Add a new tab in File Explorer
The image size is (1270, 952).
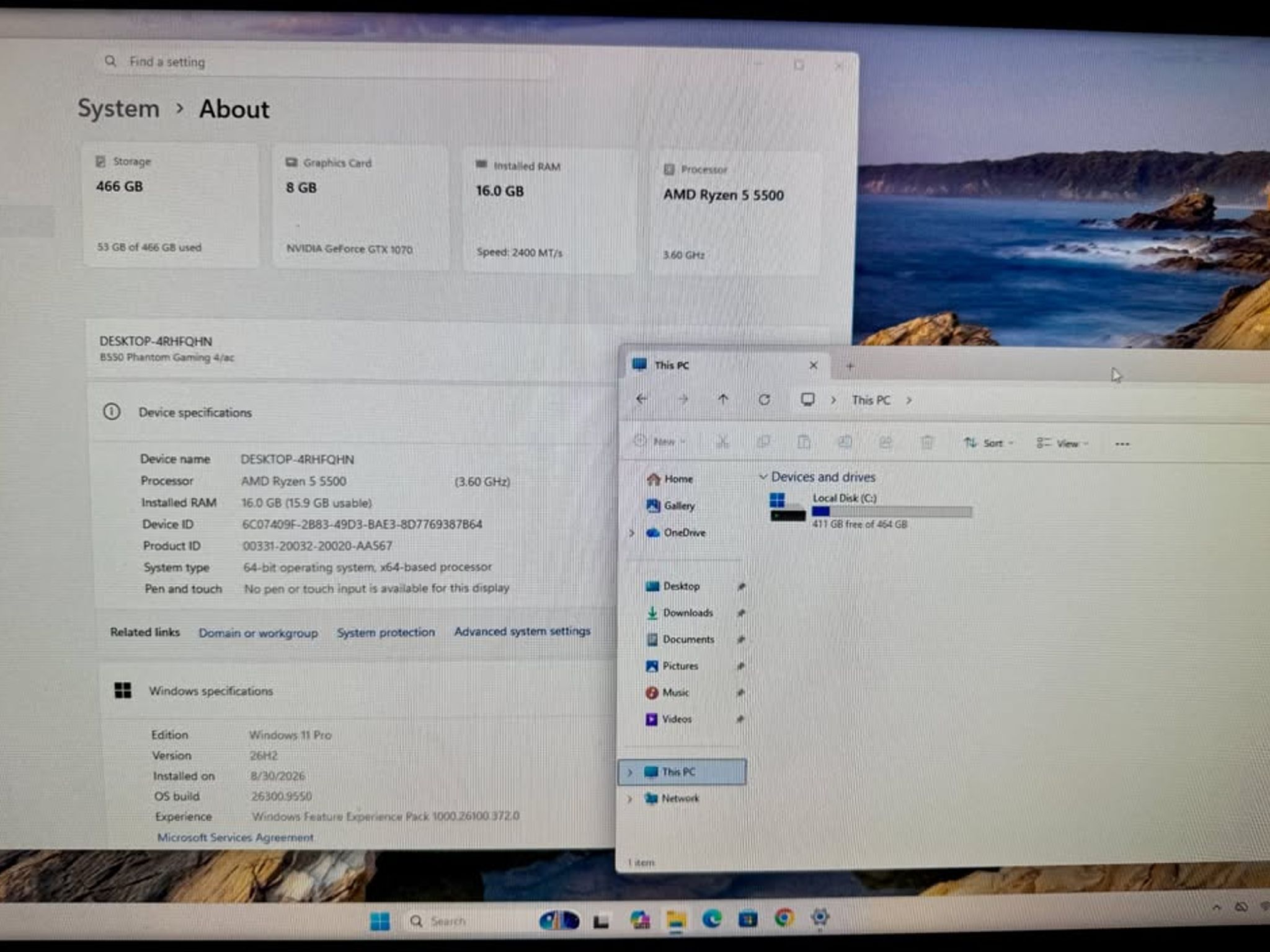850,366
